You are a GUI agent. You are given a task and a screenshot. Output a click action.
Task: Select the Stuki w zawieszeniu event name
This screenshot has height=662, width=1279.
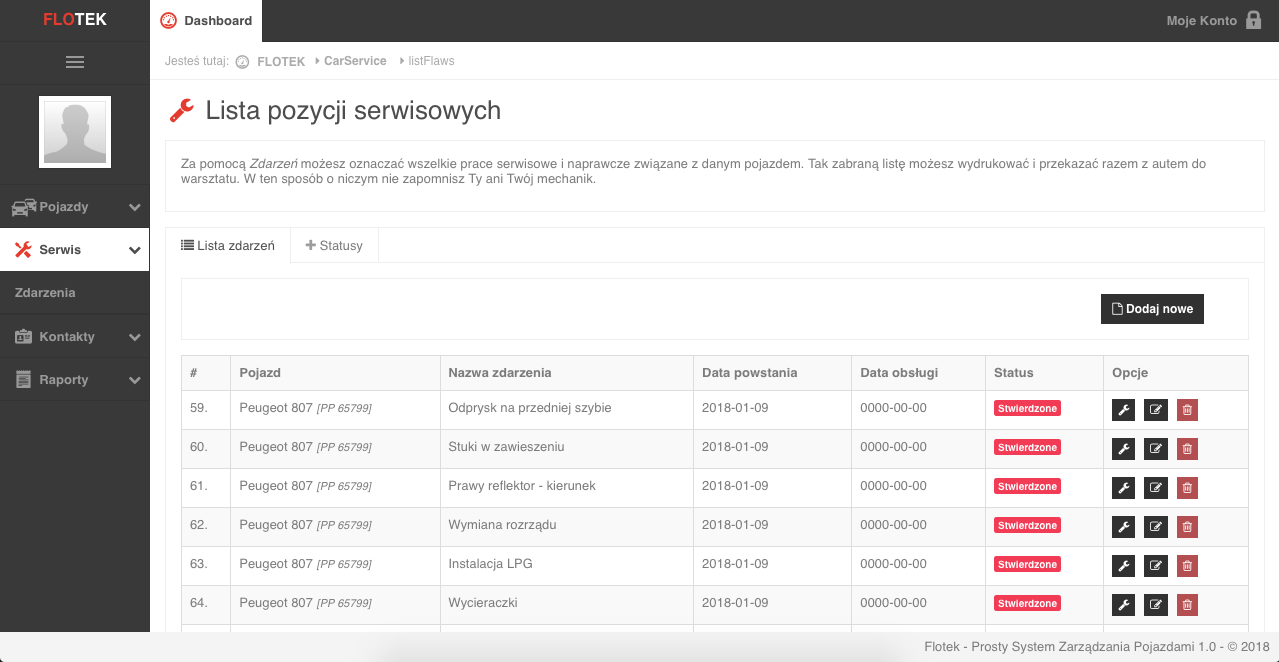point(506,447)
